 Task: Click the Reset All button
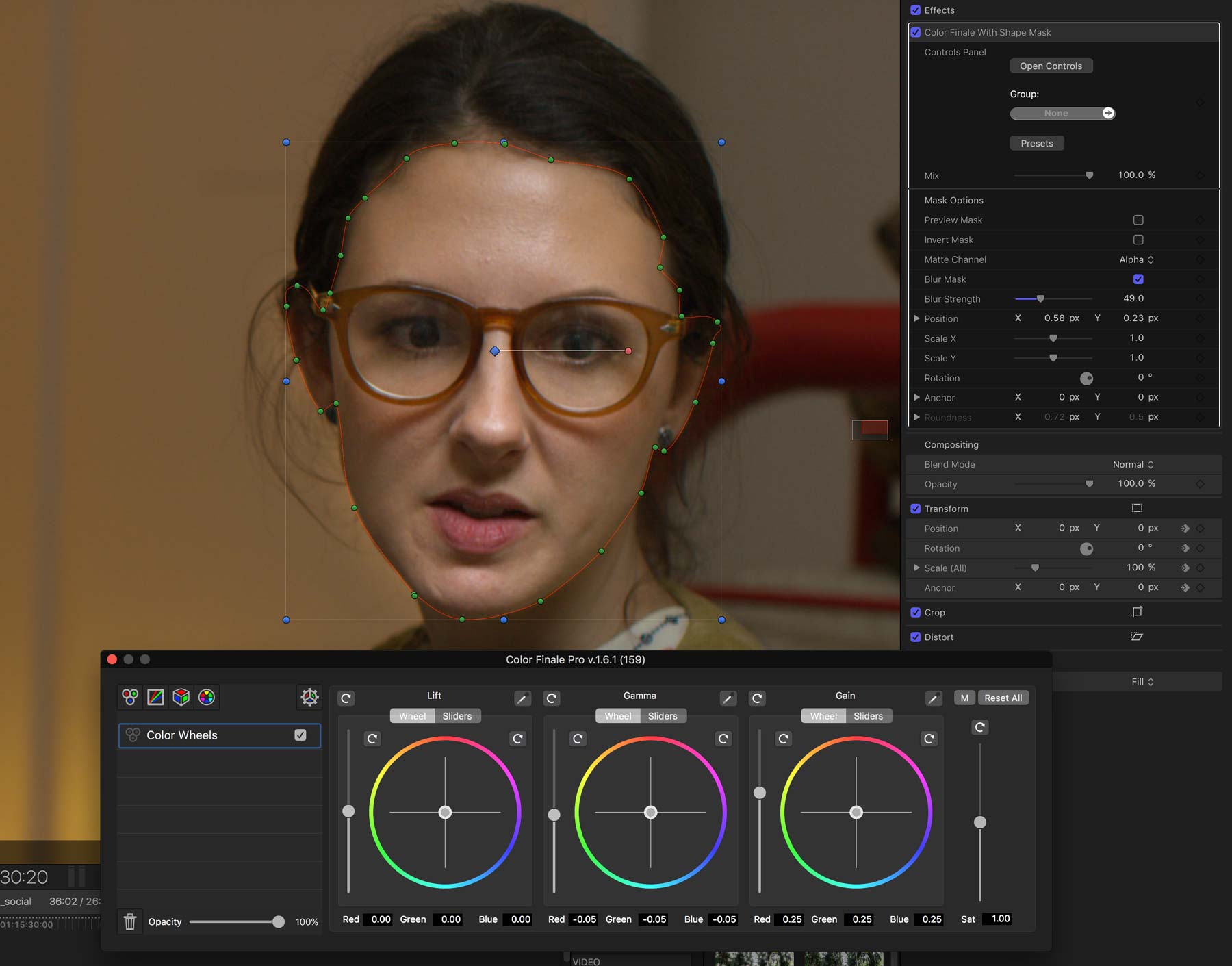1003,698
